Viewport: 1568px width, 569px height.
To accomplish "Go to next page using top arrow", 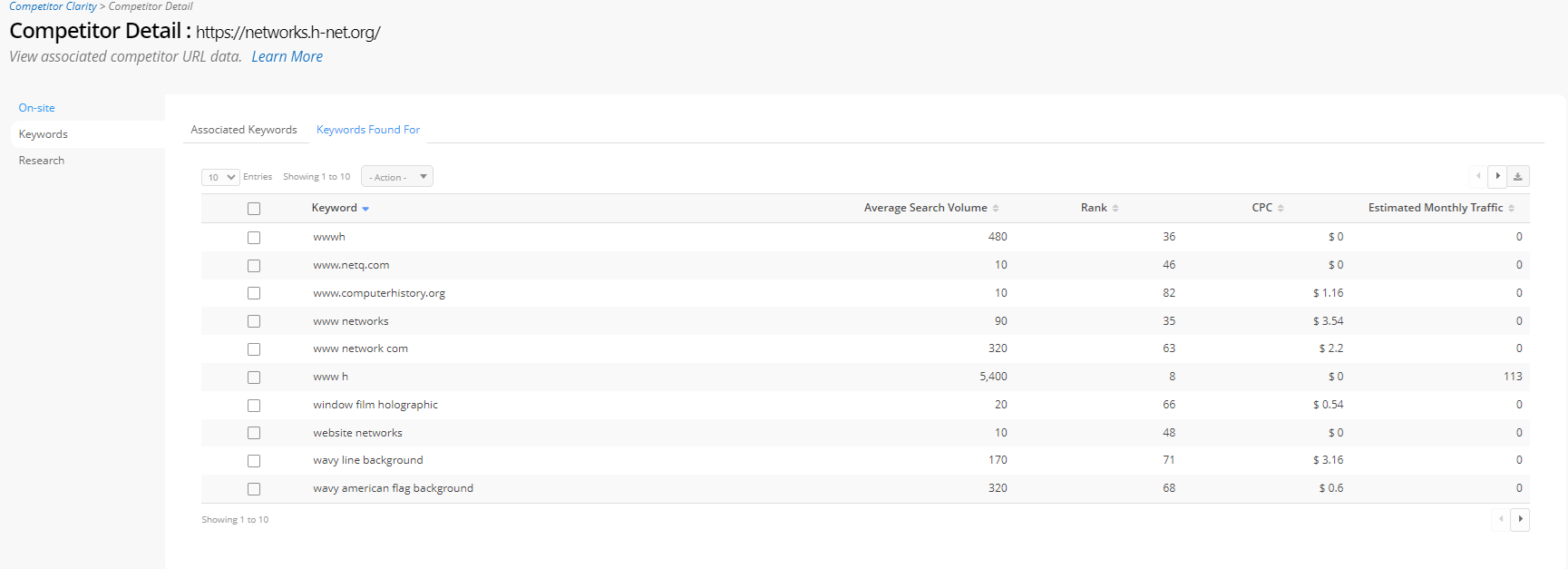I will 1497,176.
